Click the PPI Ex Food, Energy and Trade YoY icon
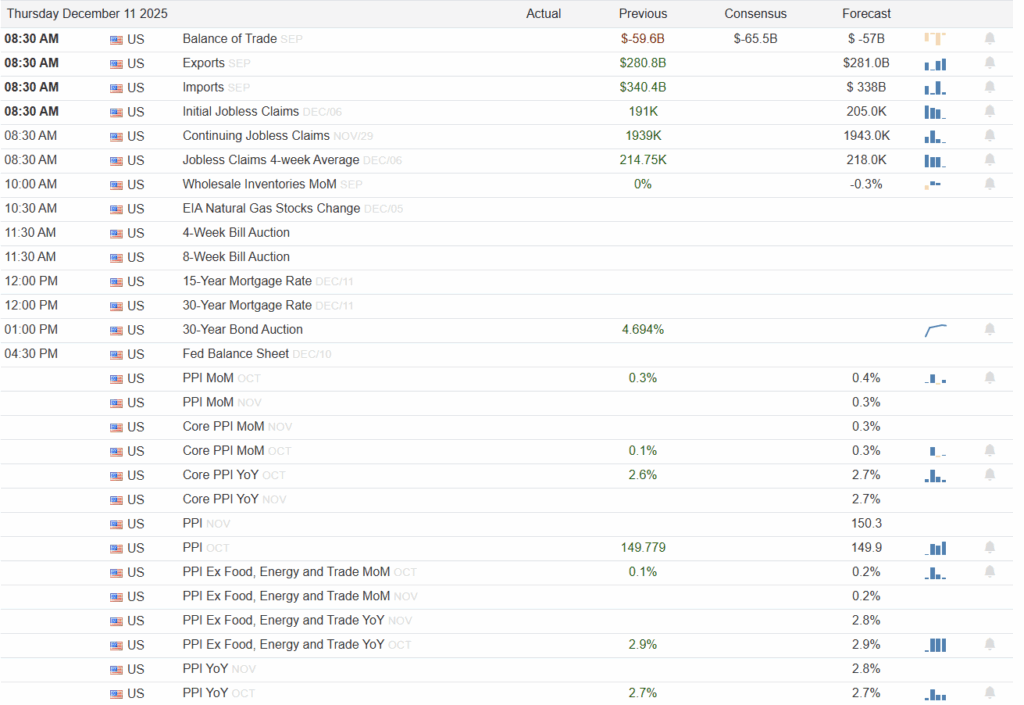 935,644
